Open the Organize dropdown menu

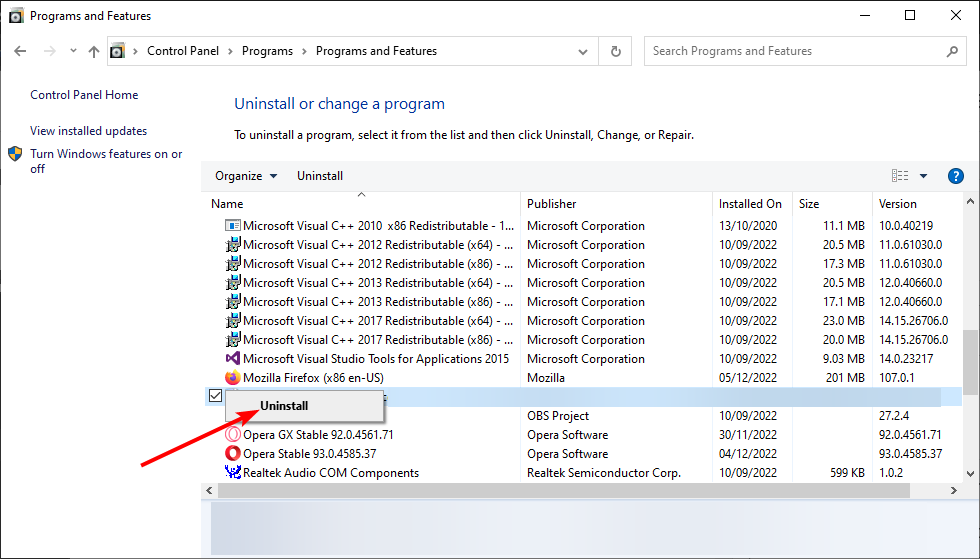point(246,176)
